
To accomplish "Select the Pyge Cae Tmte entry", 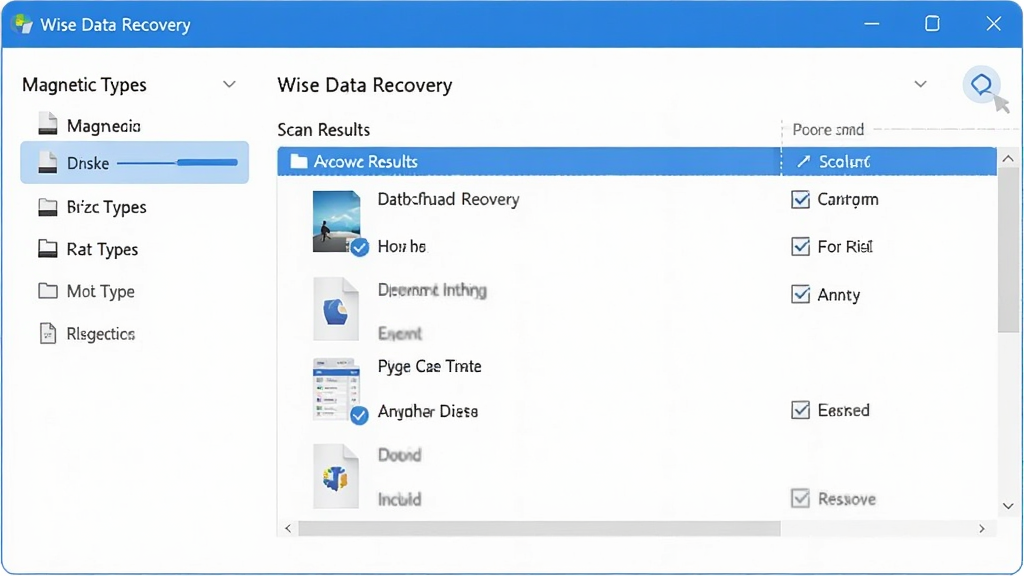I will [429, 366].
